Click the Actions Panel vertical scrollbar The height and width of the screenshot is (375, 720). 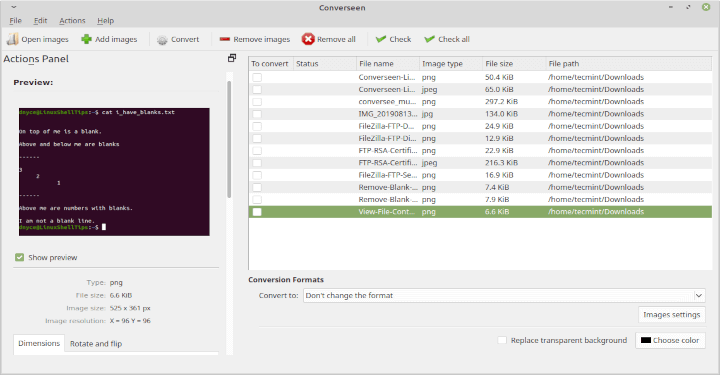[229, 139]
